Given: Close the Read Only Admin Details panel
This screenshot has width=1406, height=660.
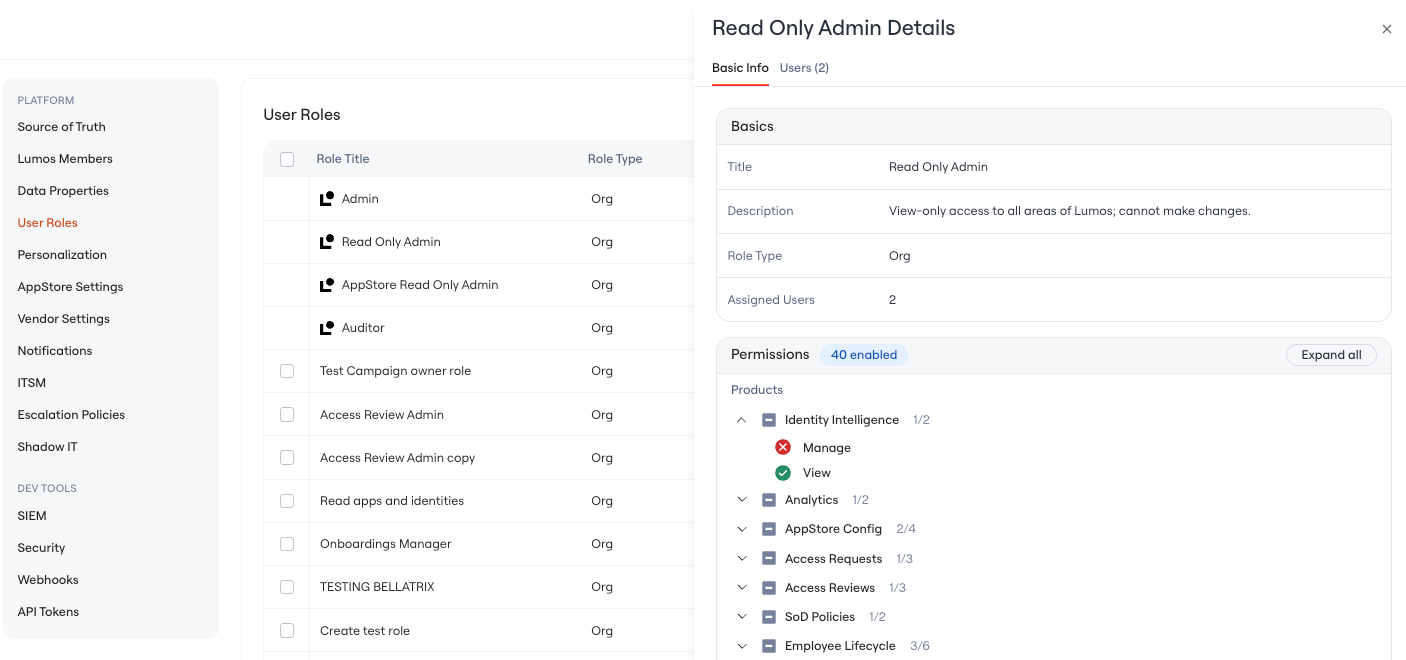Looking at the screenshot, I should [1387, 29].
